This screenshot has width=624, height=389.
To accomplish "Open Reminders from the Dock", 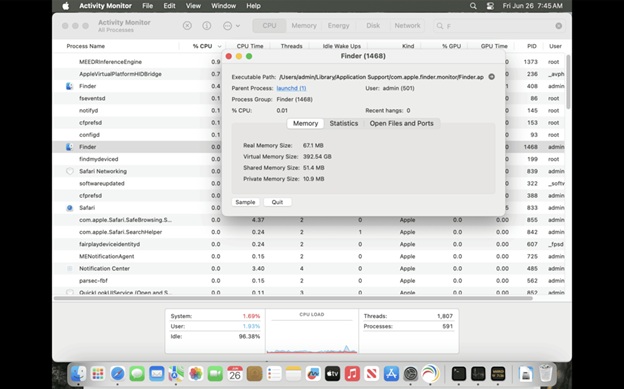I will click(x=274, y=374).
